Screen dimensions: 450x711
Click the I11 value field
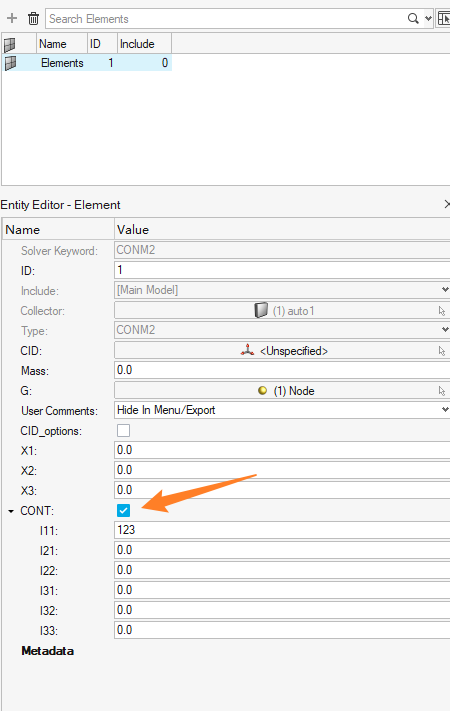point(282,530)
